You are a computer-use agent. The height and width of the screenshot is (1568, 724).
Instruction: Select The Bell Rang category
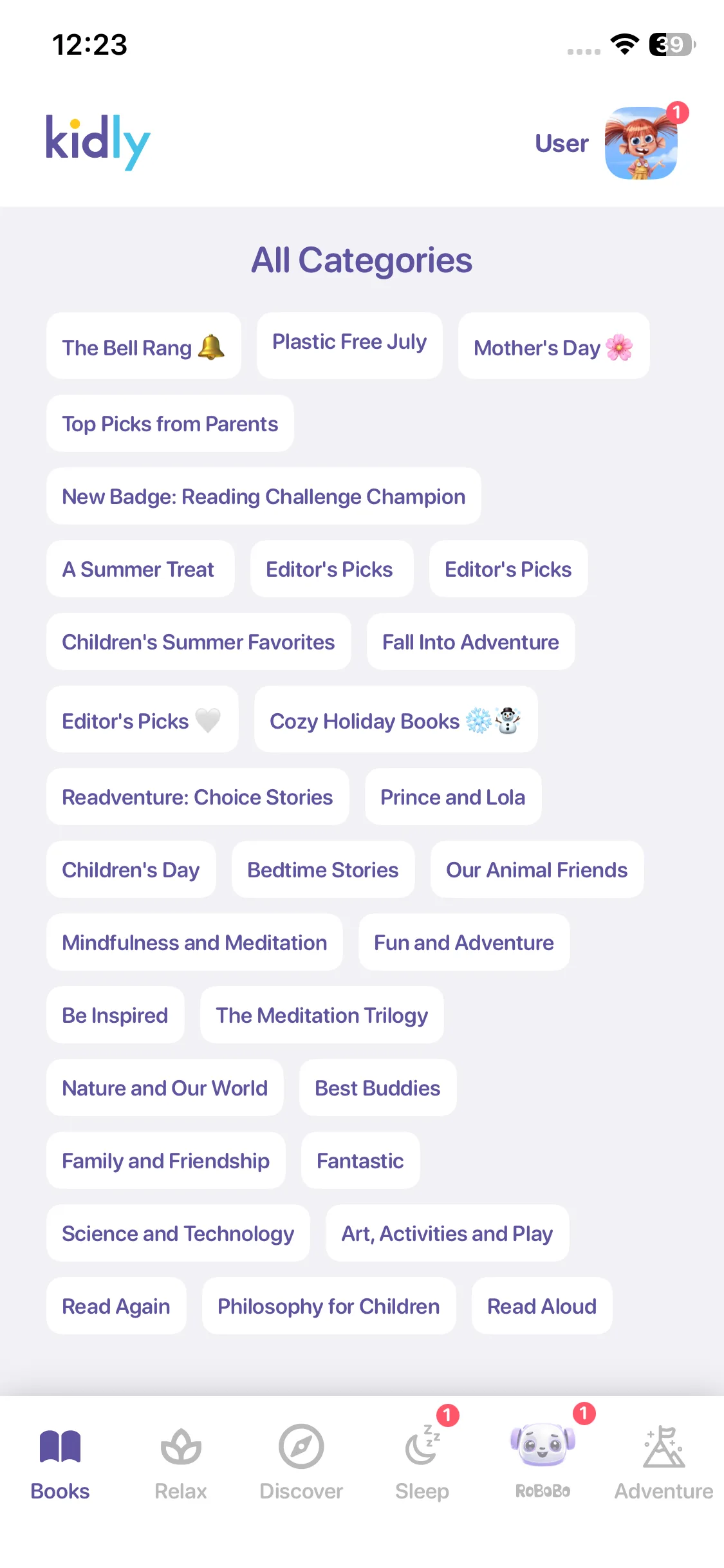pyautogui.click(x=144, y=347)
